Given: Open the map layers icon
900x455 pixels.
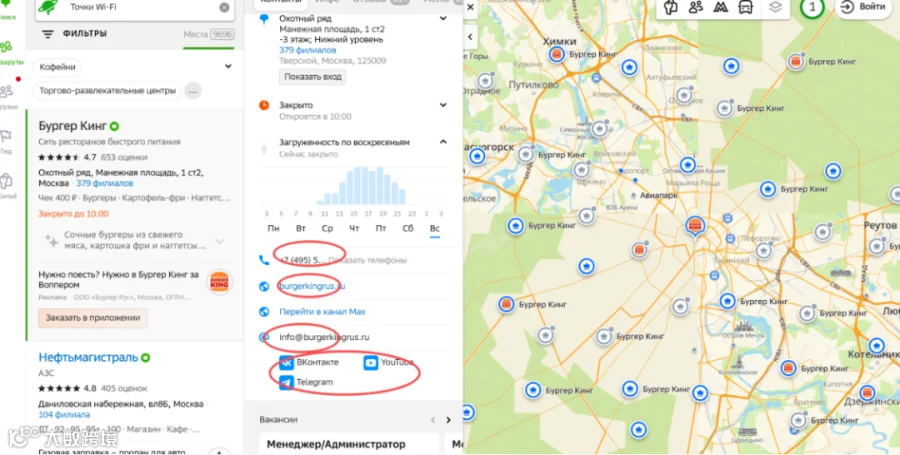Looking at the screenshot, I should point(775,7).
